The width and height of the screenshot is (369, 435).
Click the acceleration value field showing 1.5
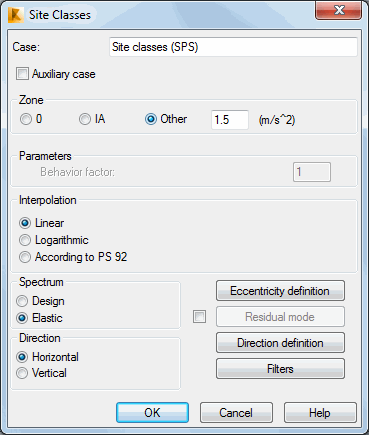coord(230,120)
